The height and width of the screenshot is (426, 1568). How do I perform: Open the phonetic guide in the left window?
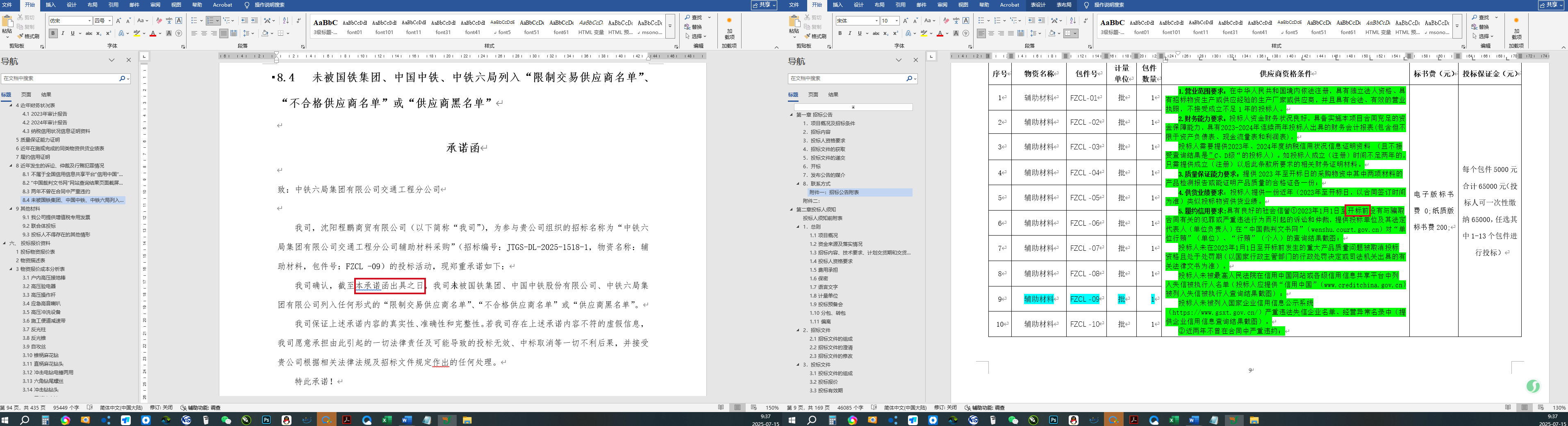(x=169, y=21)
